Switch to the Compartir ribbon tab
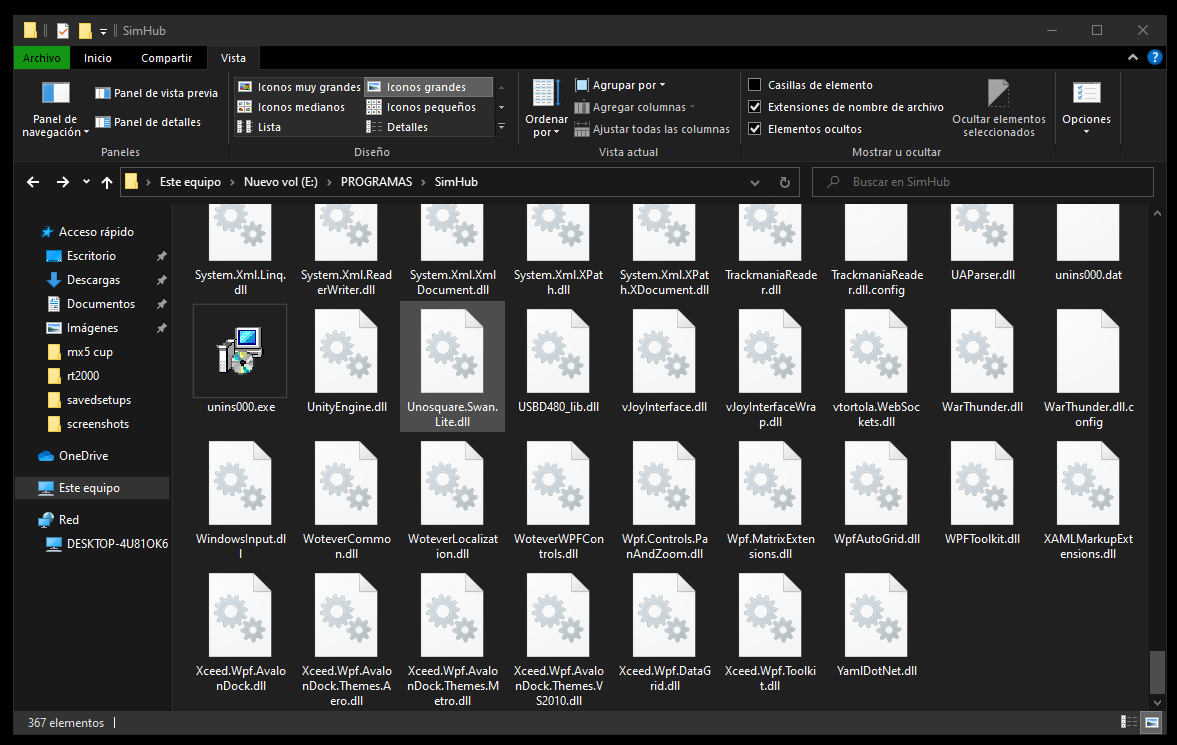 coord(167,58)
